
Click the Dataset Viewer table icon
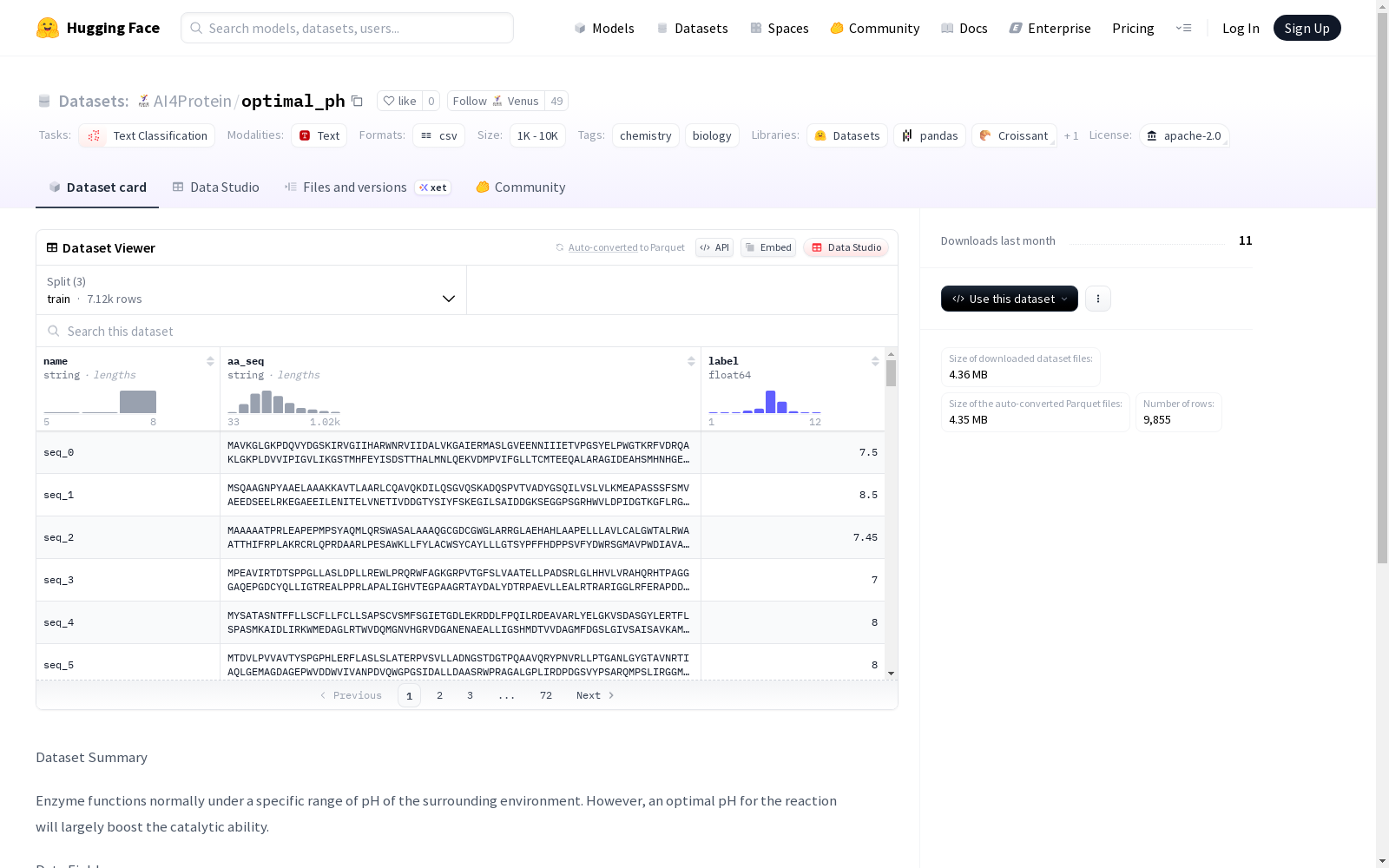pyautogui.click(x=52, y=247)
